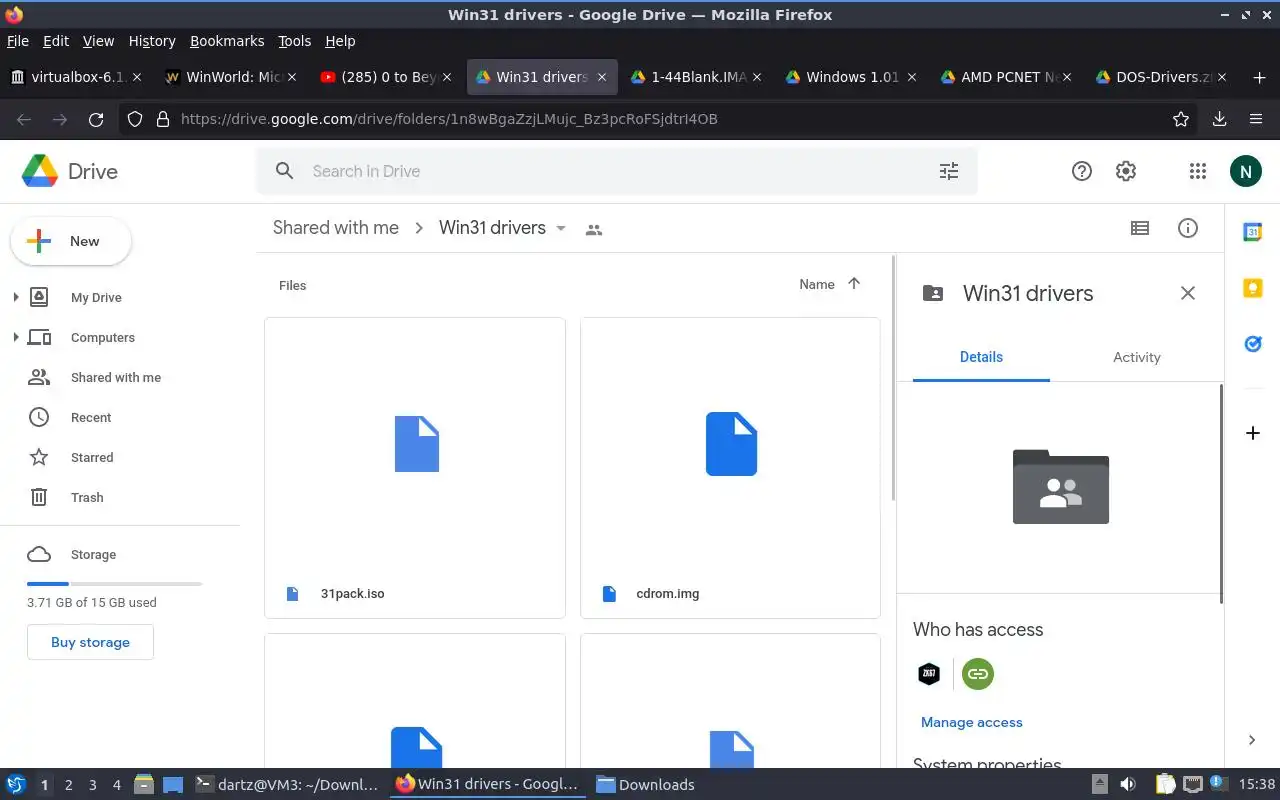Bookmark this page star icon
The width and height of the screenshot is (1280, 800).
[x=1181, y=119]
